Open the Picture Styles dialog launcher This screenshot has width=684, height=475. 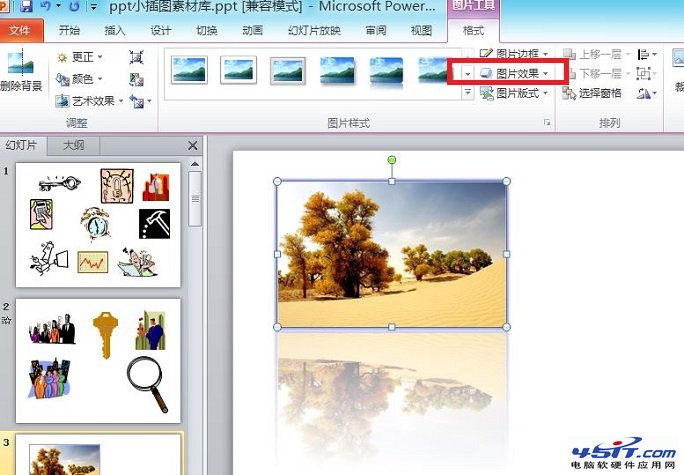coord(547,123)
